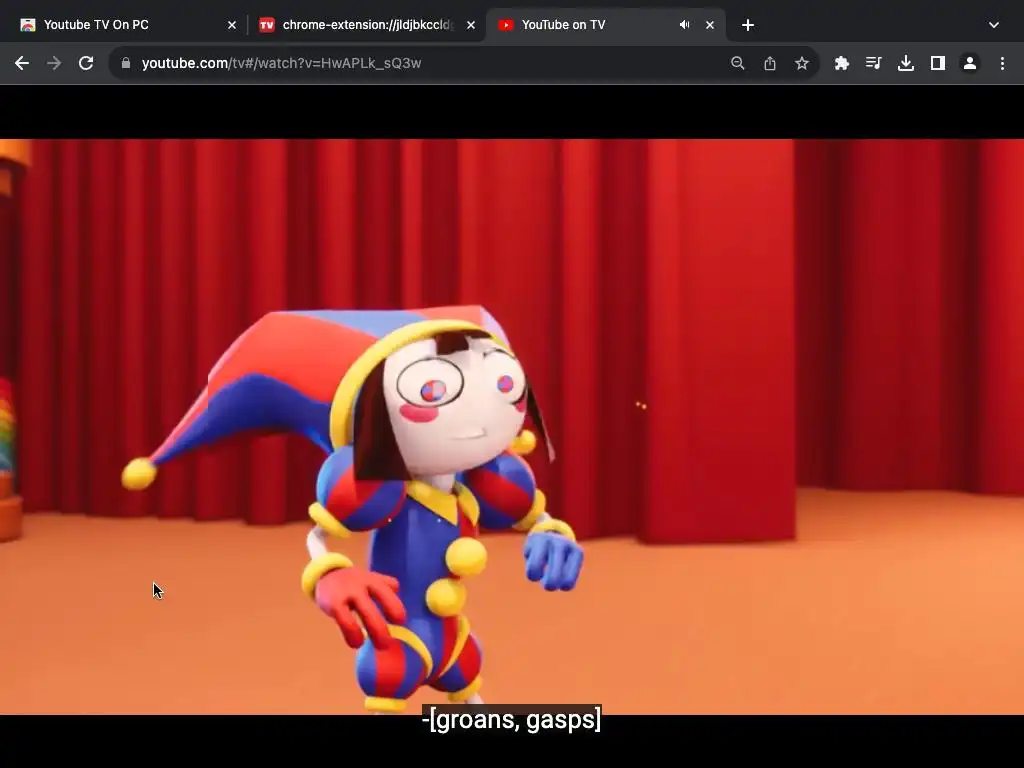Close the 'Youtube TV On PC' tab
Screen dimensions: 1024x768
click(232, 25)
